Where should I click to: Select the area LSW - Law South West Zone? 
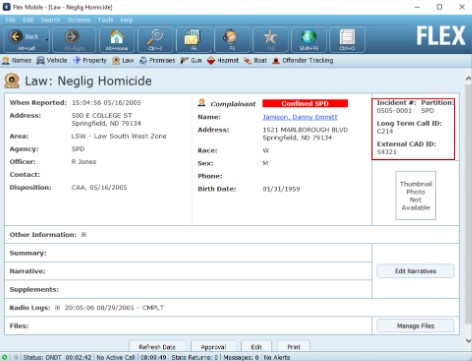[x=119, y=136]
